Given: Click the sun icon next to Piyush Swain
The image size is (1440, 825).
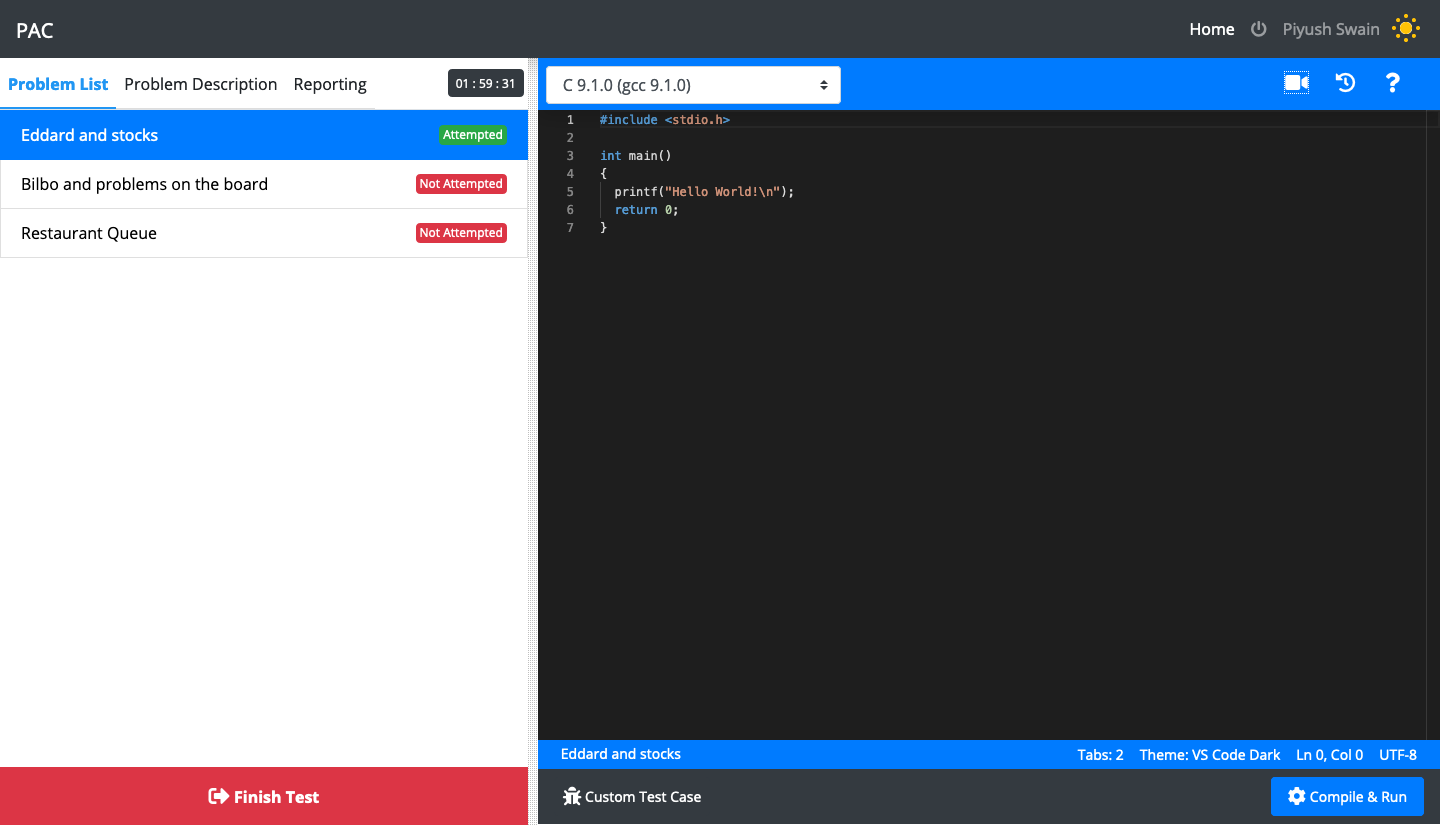Looking at the screenshot, I should point(1406,28).
